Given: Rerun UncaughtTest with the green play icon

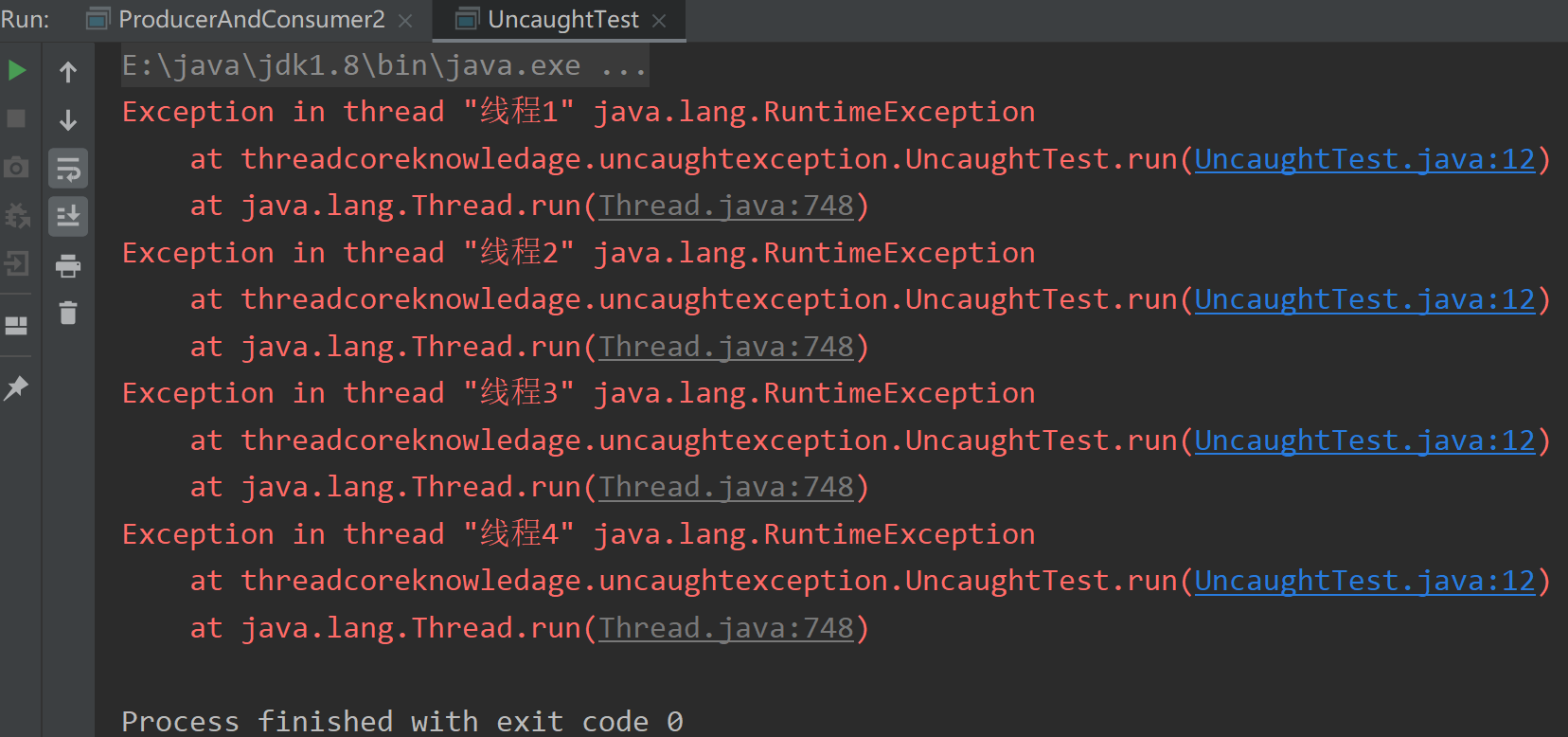Looking at the screenshot, I should click(17, 69).
